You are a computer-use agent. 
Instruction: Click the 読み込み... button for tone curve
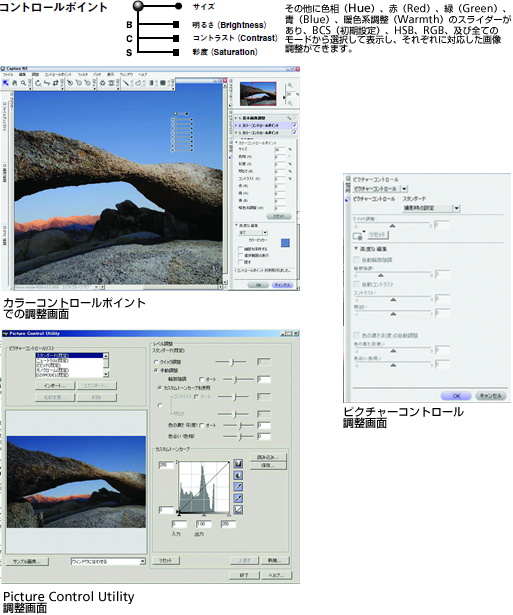click(268, 457)
